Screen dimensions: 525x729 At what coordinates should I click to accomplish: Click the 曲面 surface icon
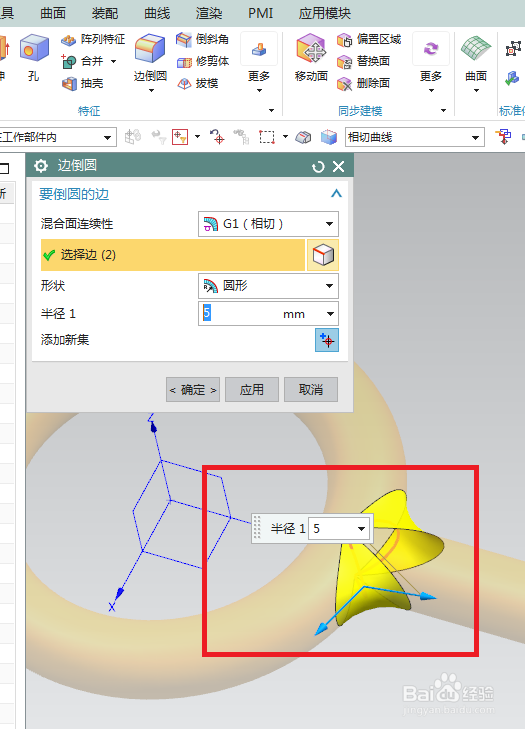pos(476,48)
